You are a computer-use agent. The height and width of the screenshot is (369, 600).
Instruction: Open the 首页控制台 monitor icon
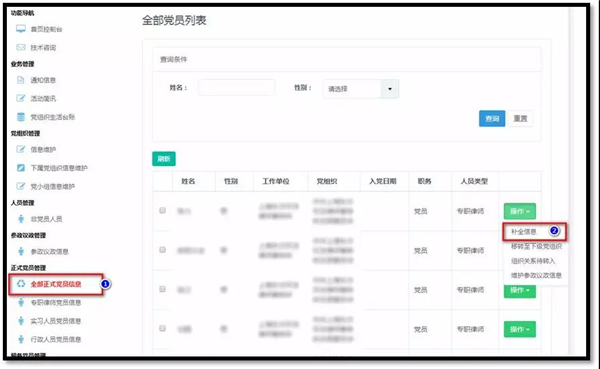(21, 29)
